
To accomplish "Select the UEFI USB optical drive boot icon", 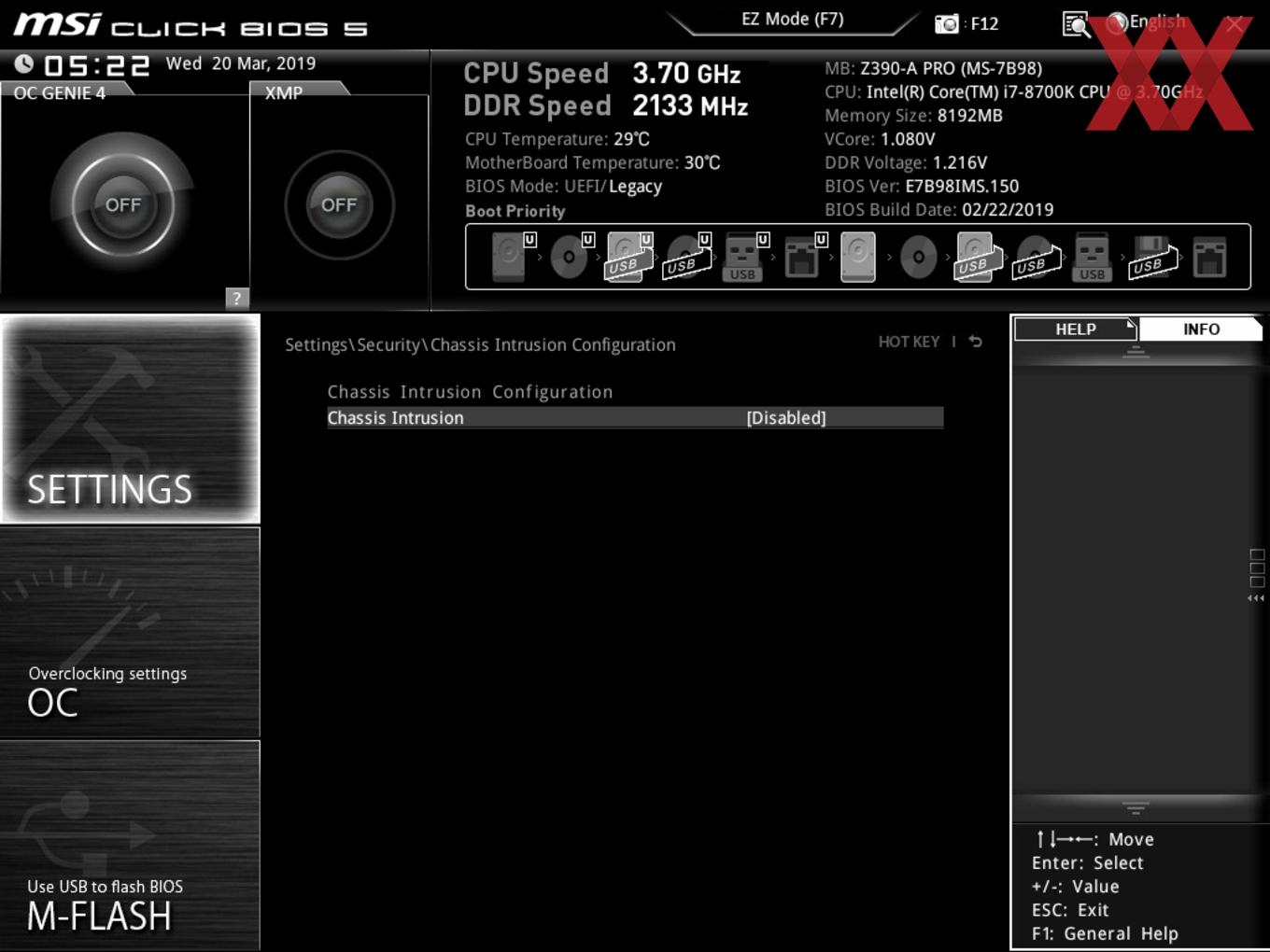I will [685, 257].
